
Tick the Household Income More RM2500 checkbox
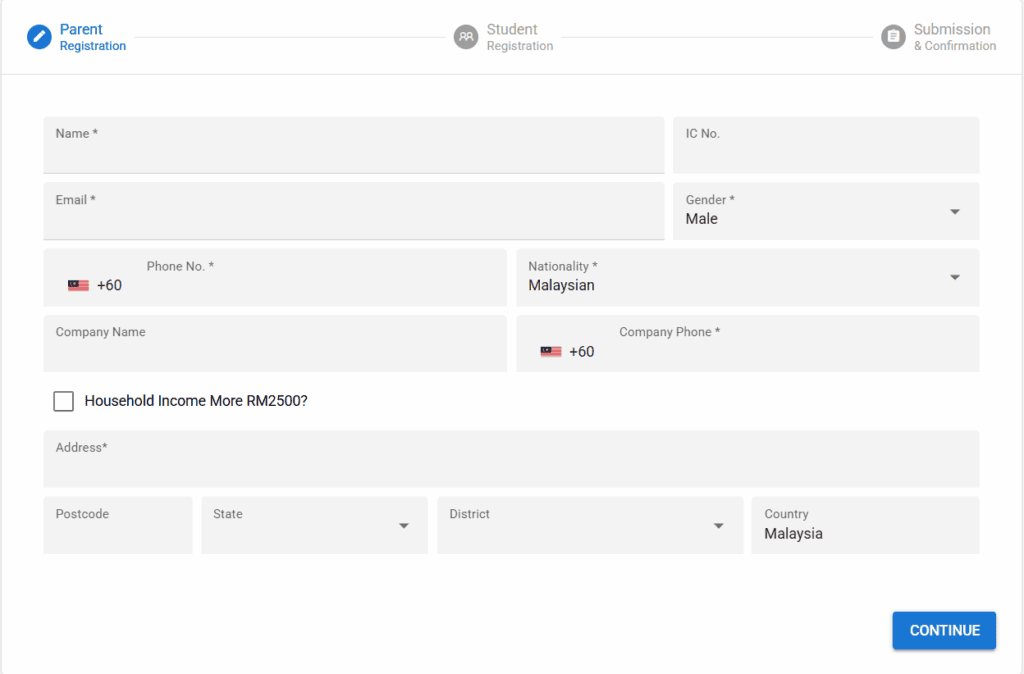[63, 401]
